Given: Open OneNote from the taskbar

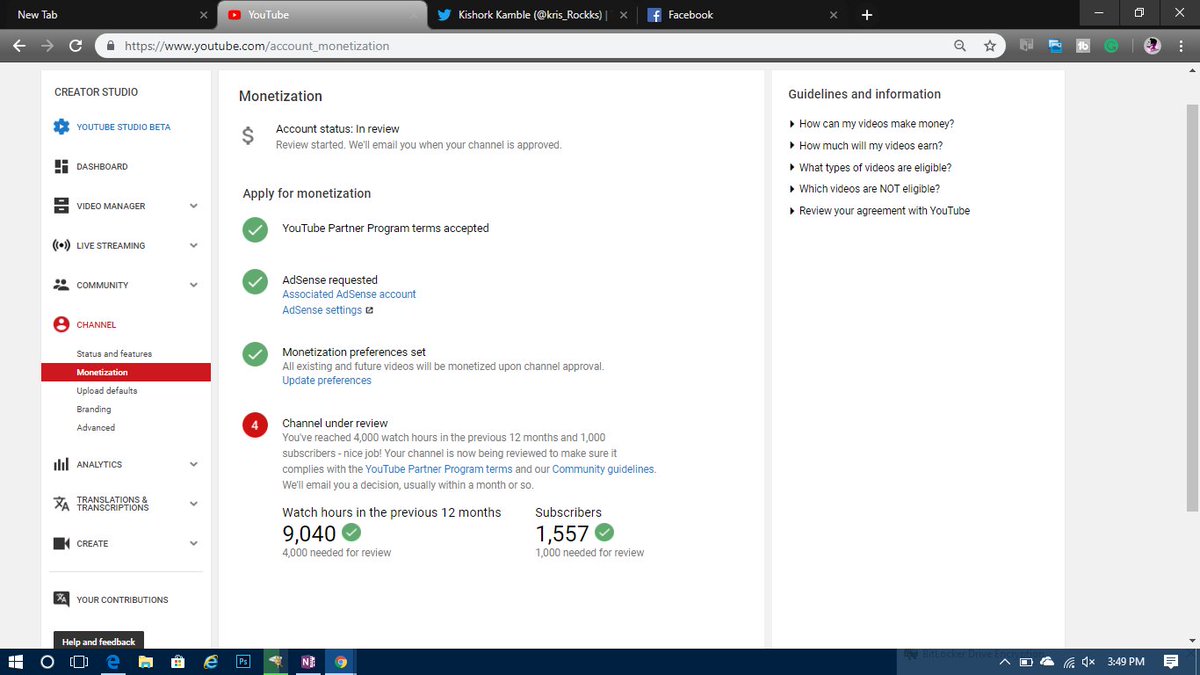Looking at the screenshot, I should [x=307, y=661].
